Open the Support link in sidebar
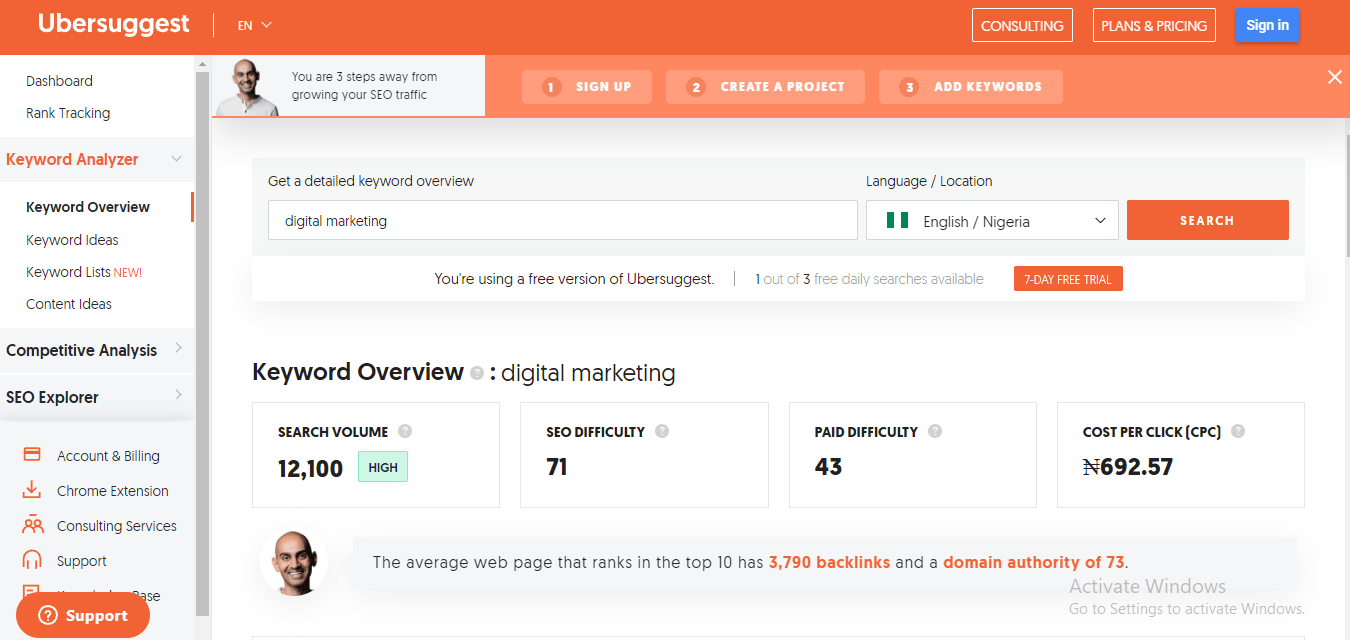 (x=82, y=561)
